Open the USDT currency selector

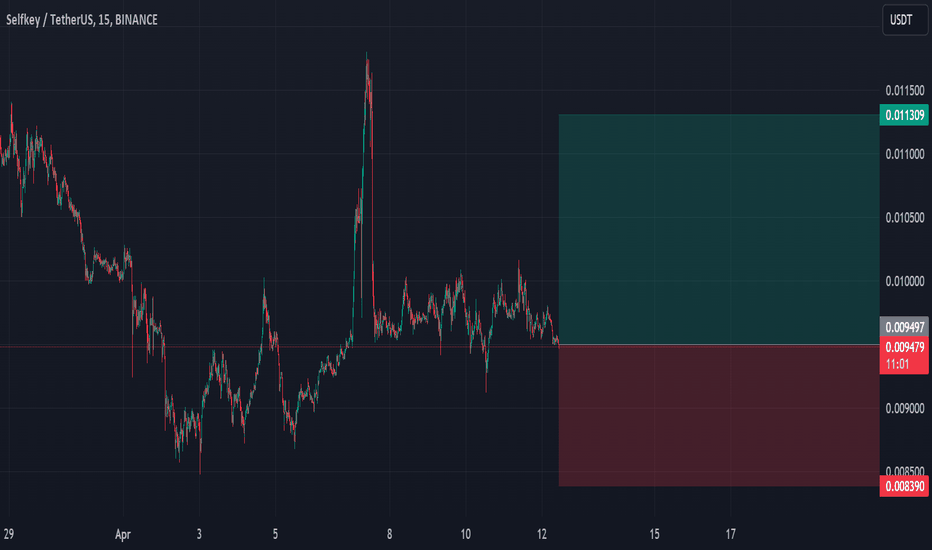pyautogui.click(x=905, y=20)
